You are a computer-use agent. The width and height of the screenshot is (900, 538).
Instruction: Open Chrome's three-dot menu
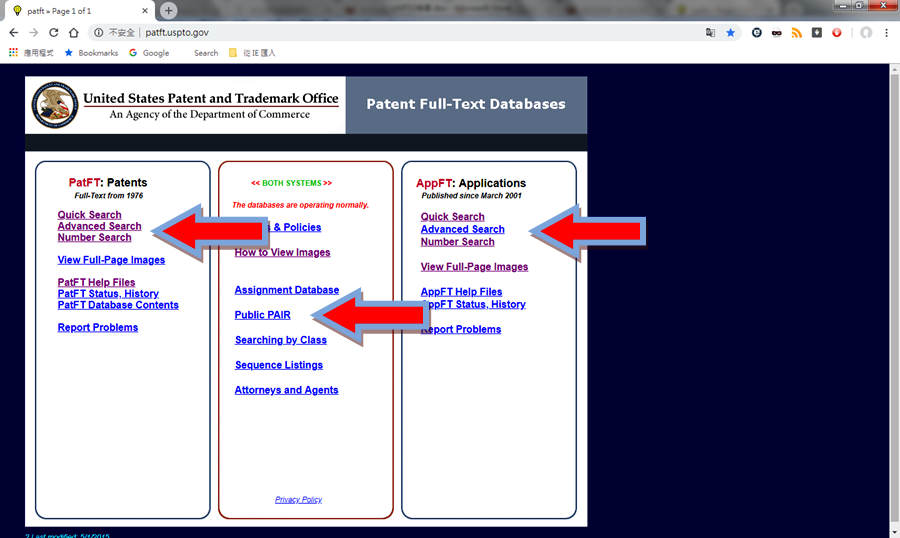click(x=886, y=33)
